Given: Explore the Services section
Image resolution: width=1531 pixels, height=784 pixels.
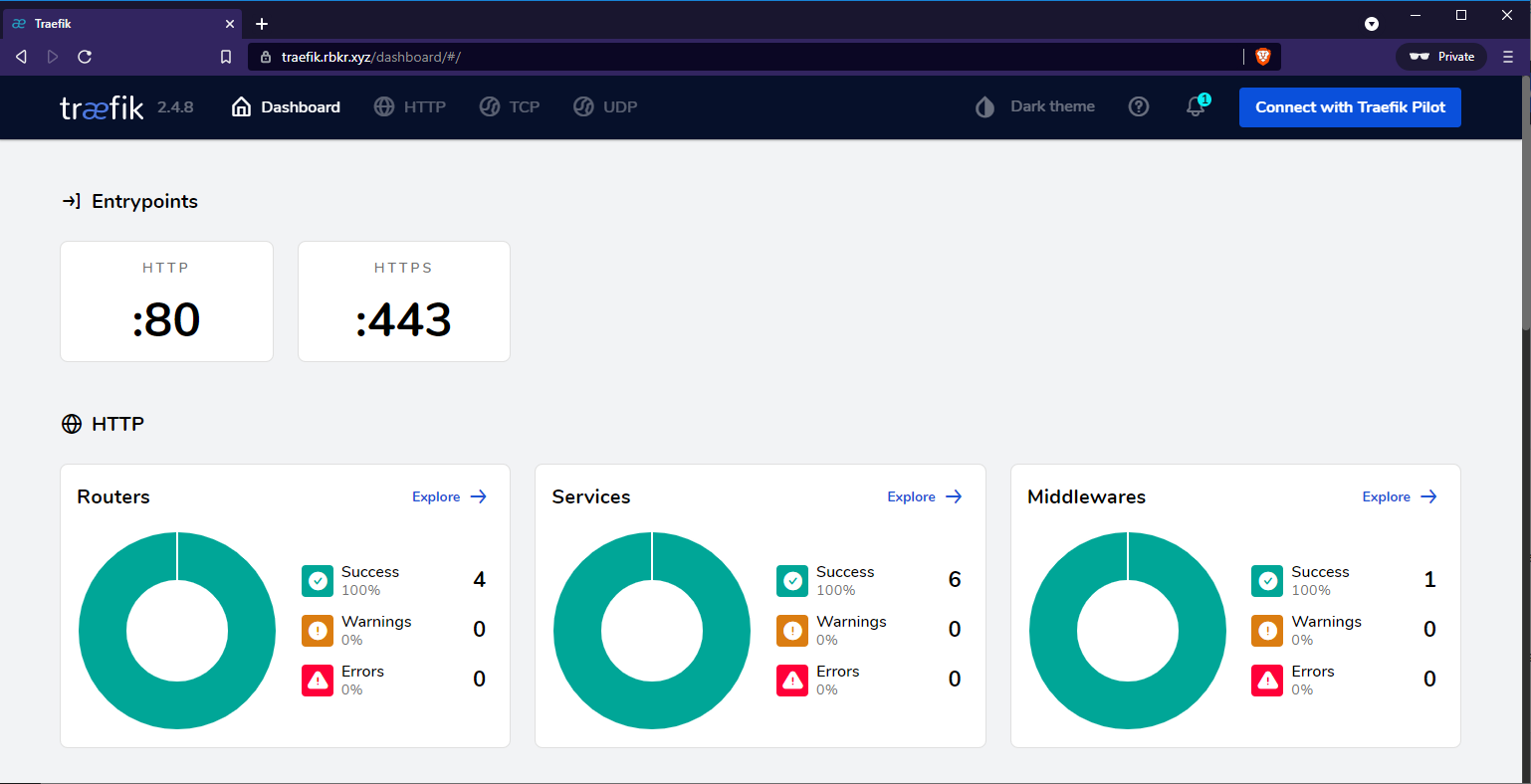Looking at the screenshot, I should (x=925, y=496).
